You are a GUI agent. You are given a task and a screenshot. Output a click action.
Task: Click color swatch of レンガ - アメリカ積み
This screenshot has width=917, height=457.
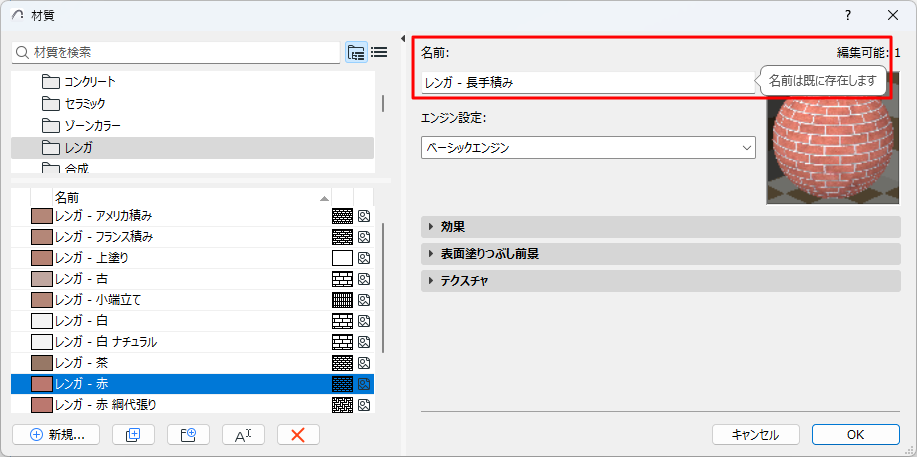point(41,216)
